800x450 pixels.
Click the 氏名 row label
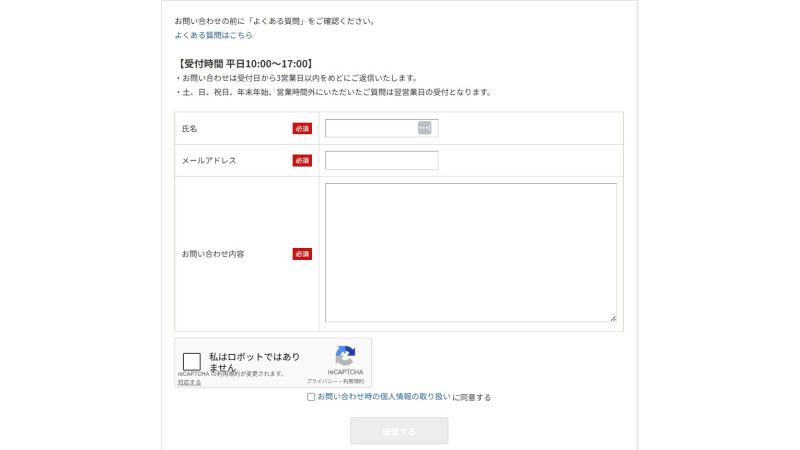(x=189, y=129)
